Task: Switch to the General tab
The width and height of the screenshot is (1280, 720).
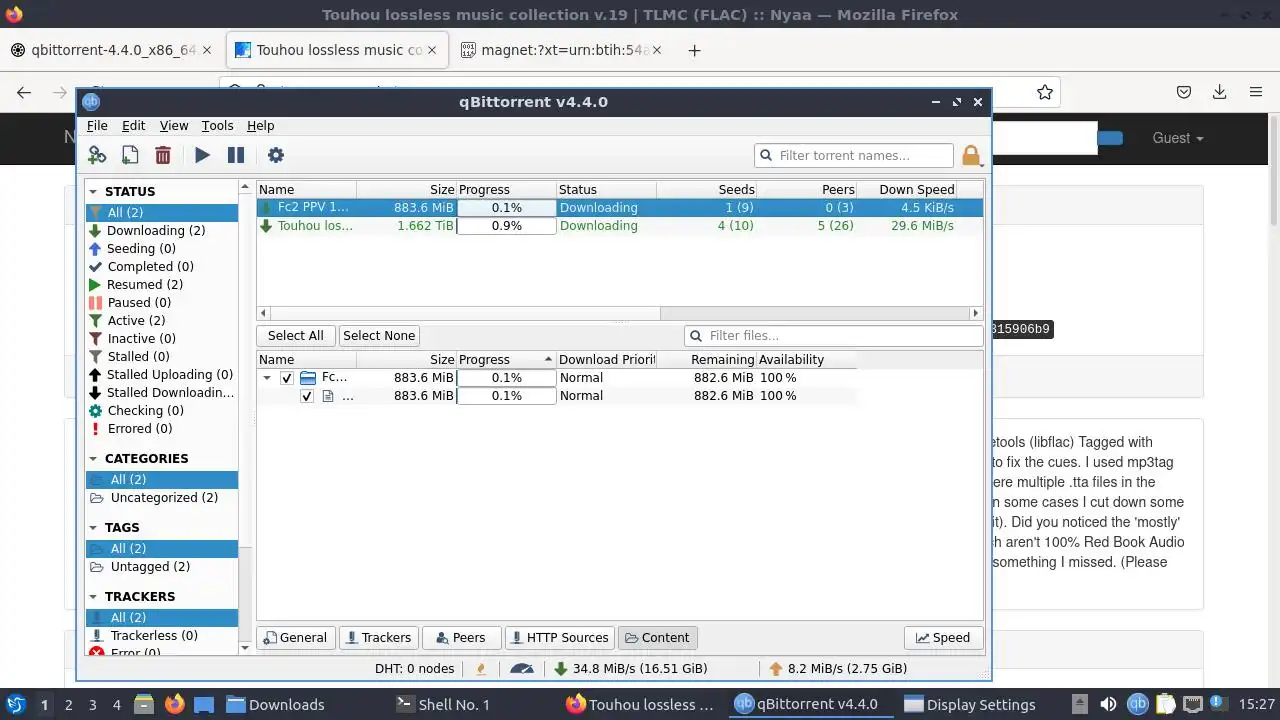Action: click(x=294, y=637)
